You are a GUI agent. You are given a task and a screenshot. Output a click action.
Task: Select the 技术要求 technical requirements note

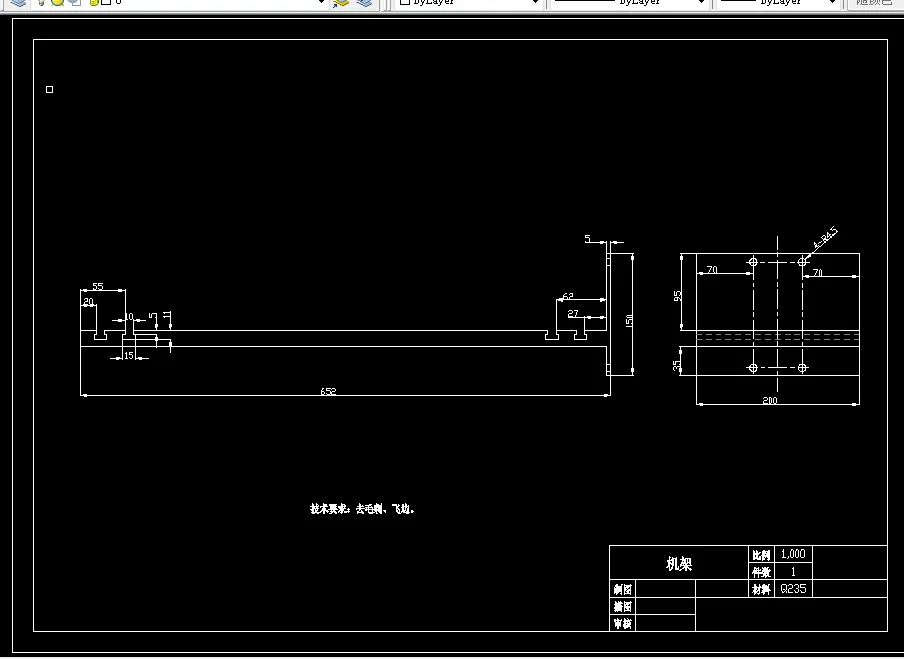point(362,509)
